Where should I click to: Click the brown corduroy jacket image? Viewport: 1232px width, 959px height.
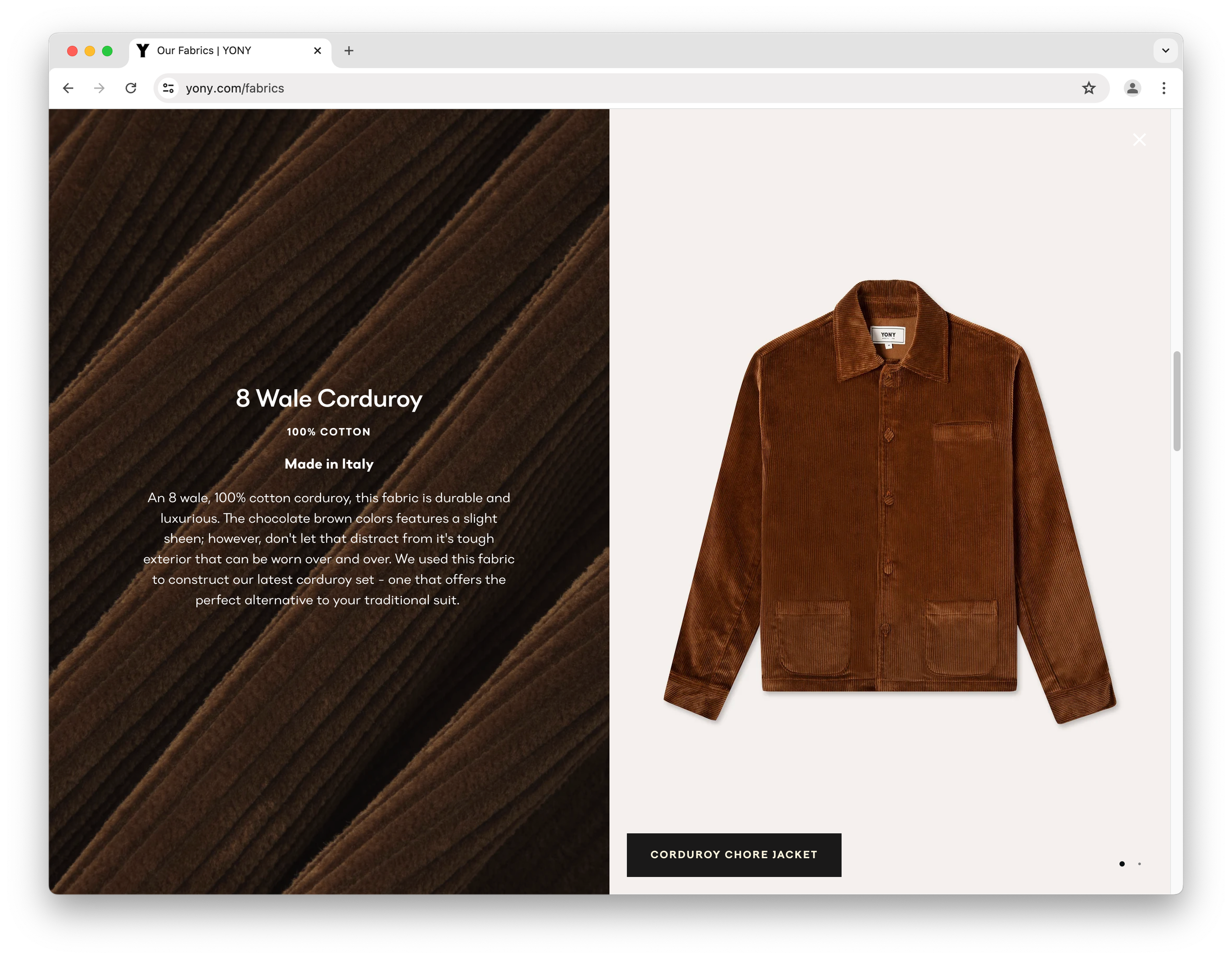point(889,502)
